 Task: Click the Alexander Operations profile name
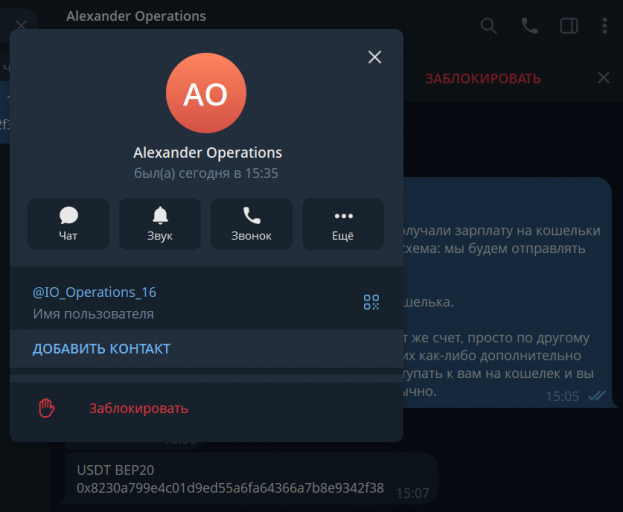(x=207, y=153)
